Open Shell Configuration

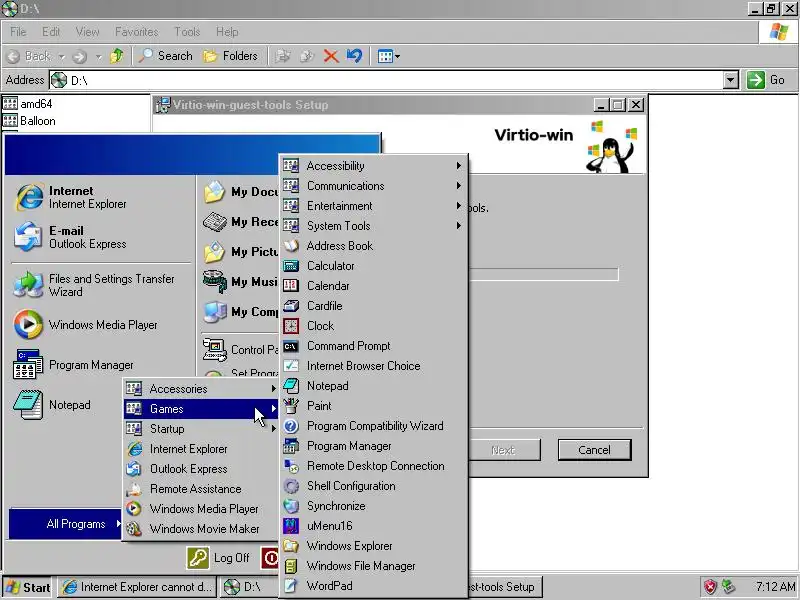(373, 486)
